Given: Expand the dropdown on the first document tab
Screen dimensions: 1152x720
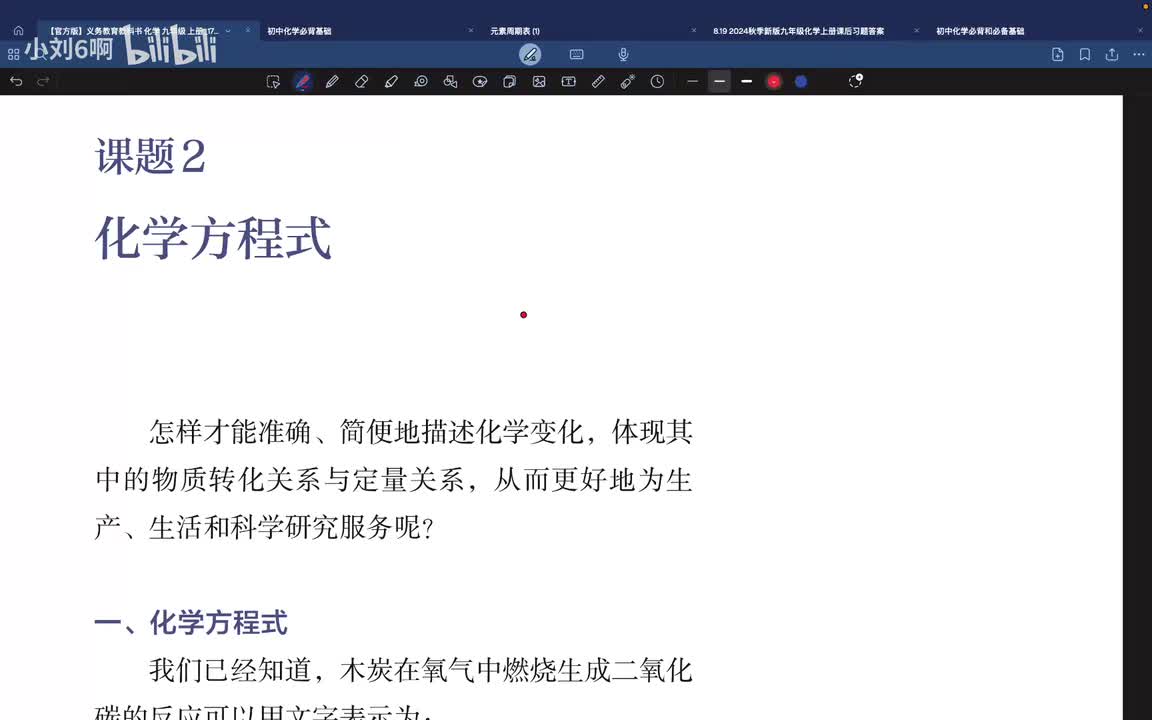Looking at the screenshot, I should (228, 31).
